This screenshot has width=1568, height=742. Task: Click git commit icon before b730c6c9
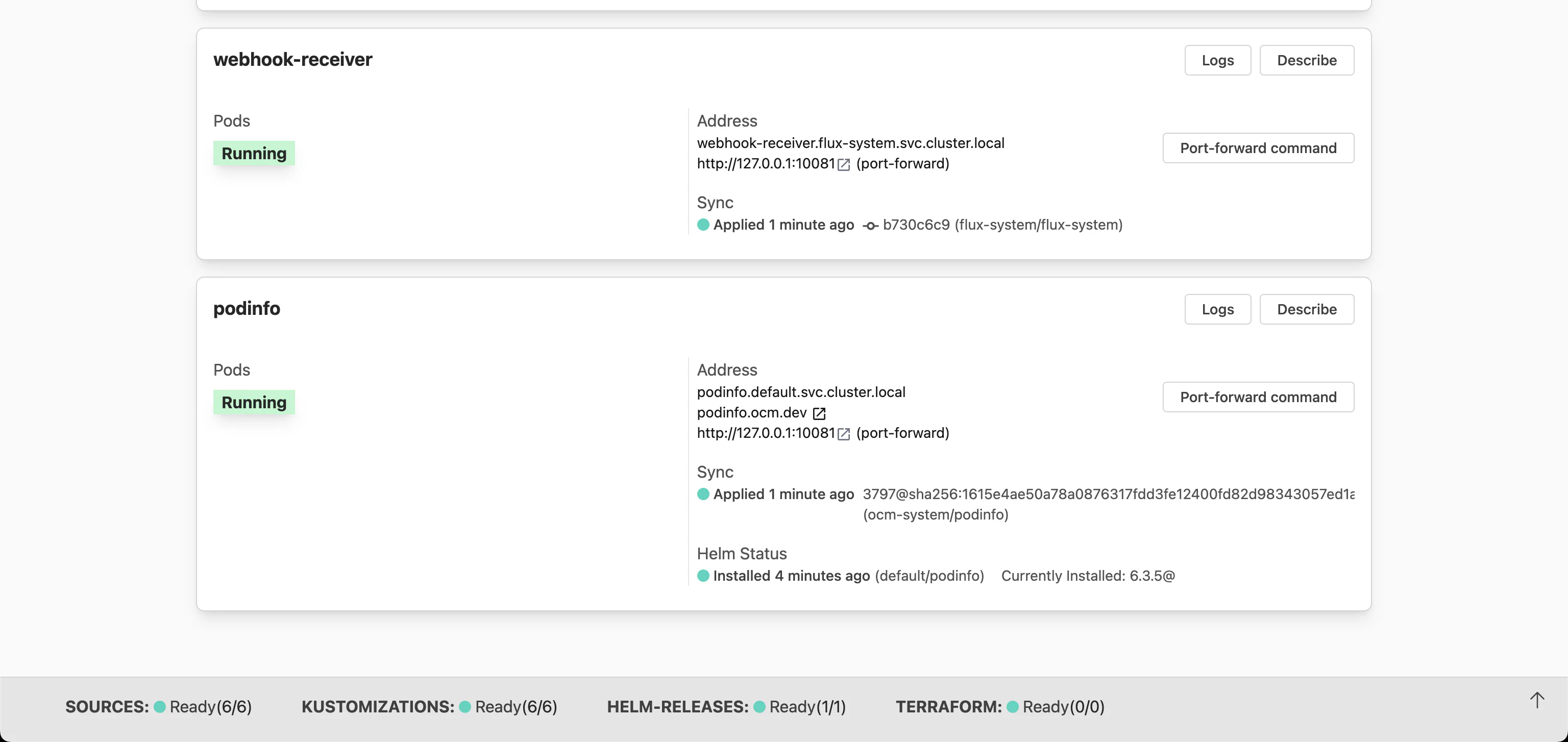point(870,226)
